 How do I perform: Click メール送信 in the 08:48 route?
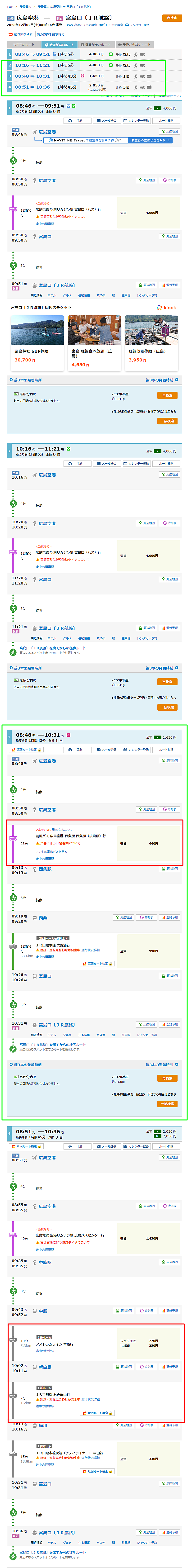(x=106, y=749)
